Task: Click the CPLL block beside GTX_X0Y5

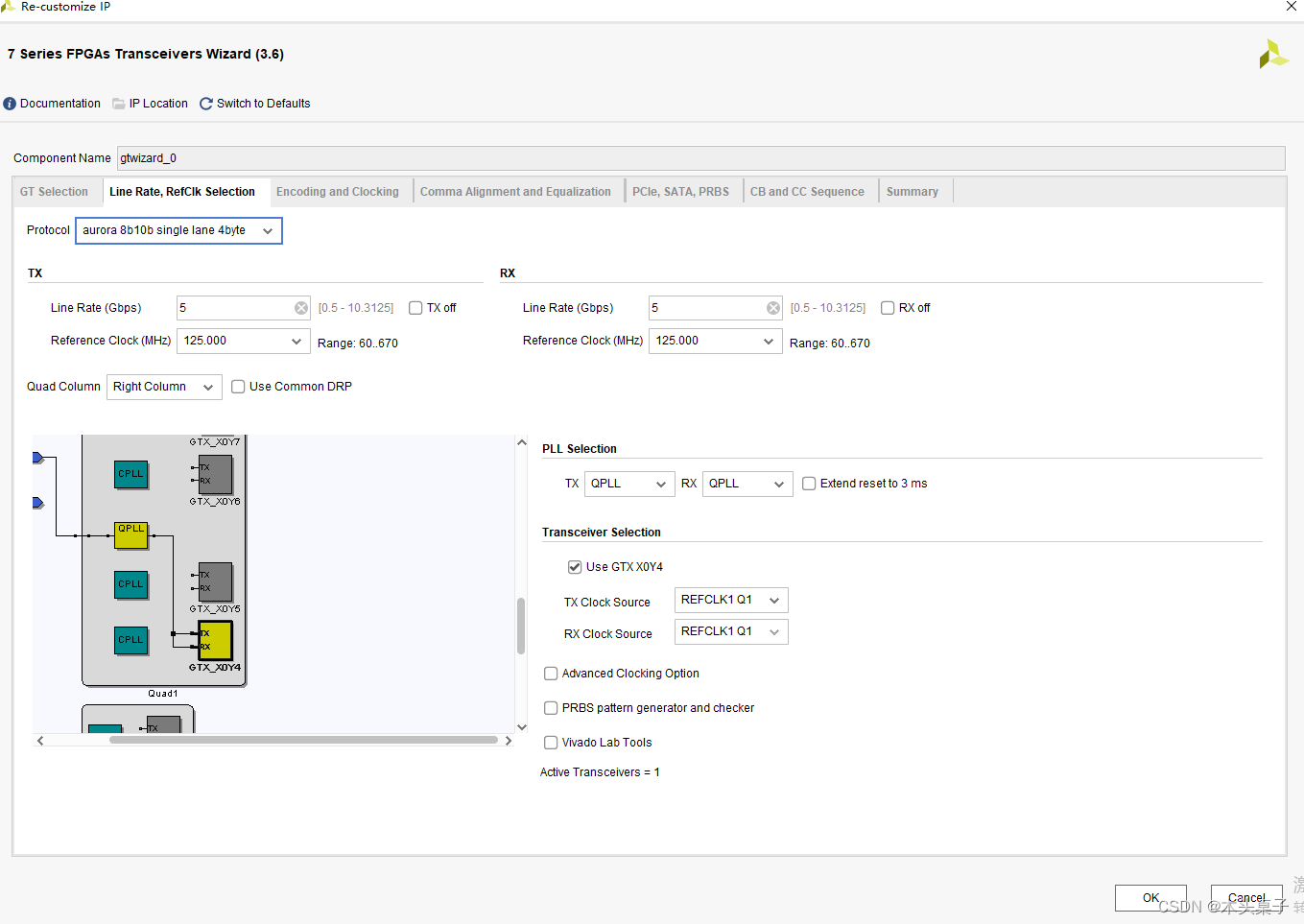Action: click(131, 584)
